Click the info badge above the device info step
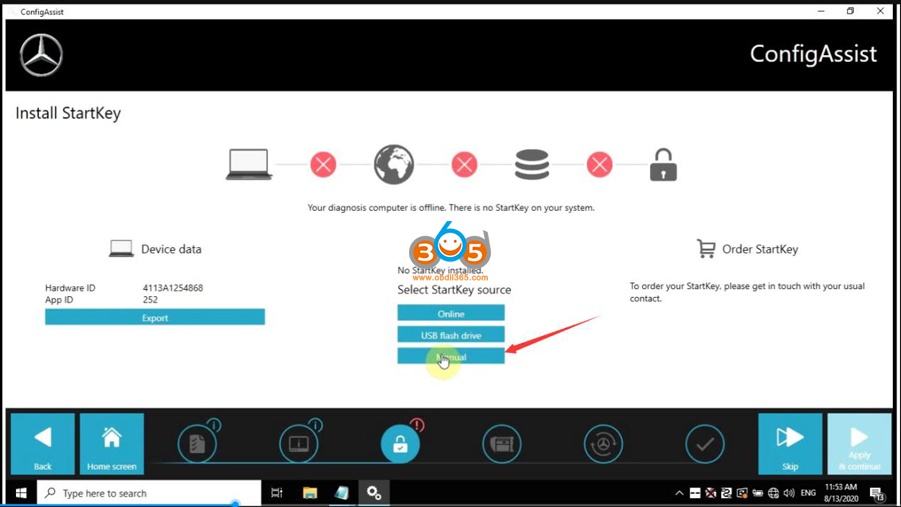This screenshot has height=507, width=901. coord(316,425)
